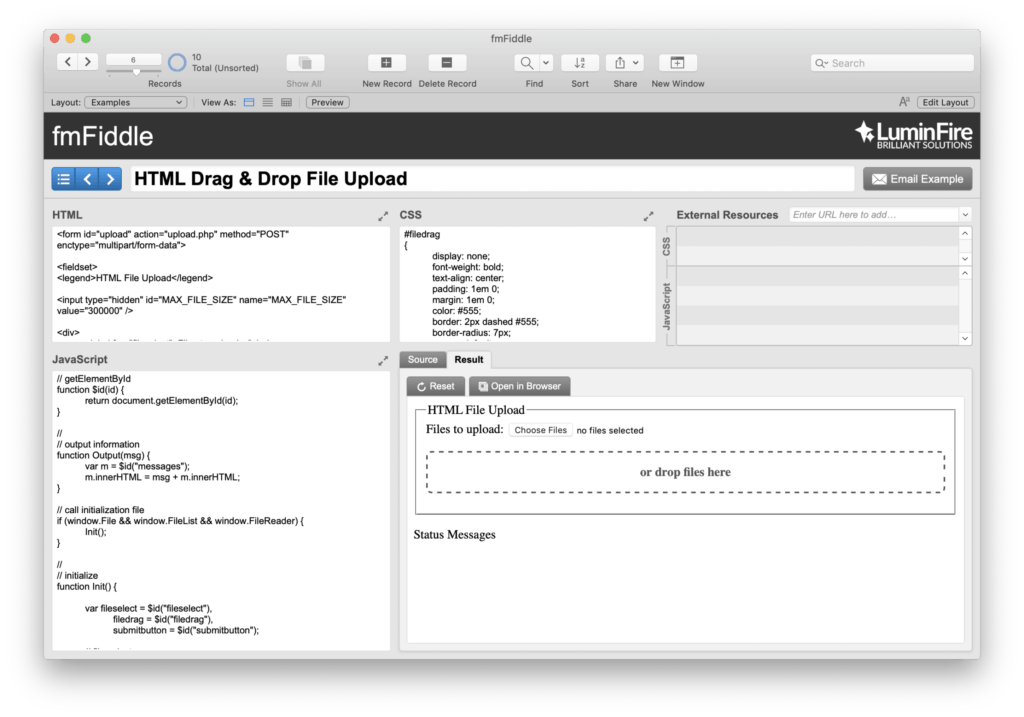
Task: Click the Show All records icon
Action: tap(304, 63)
